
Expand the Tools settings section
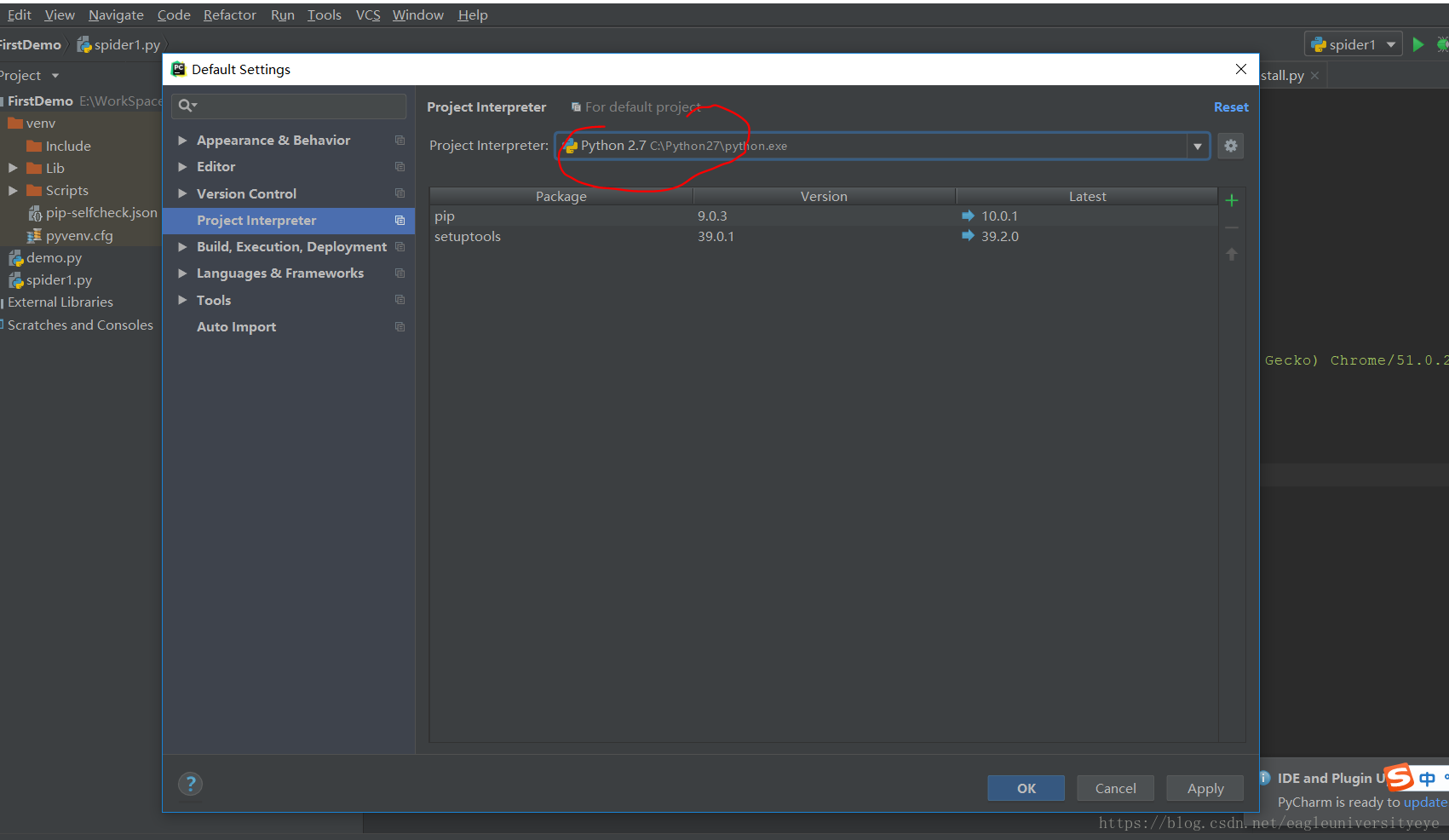tap(182, 300)
